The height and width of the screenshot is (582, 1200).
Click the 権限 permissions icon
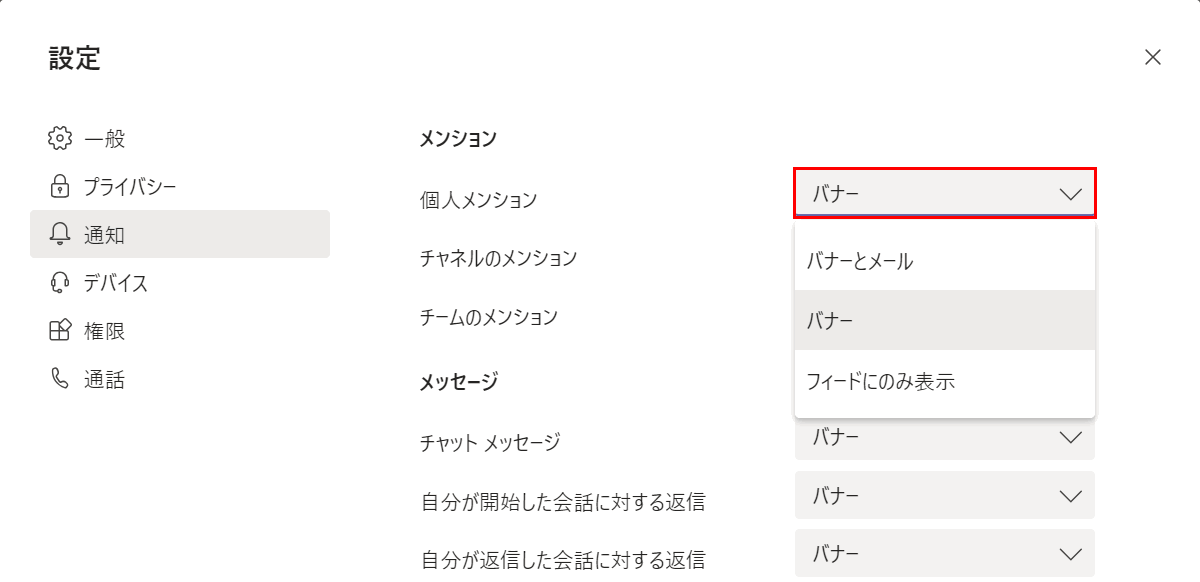point(60,331)
